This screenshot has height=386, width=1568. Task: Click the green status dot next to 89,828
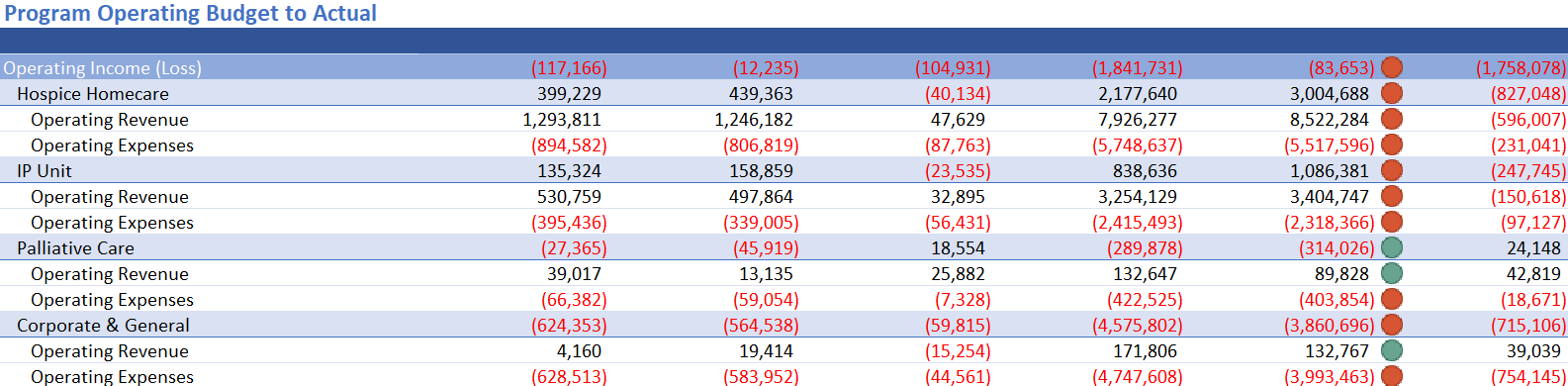coord(1392,273)
